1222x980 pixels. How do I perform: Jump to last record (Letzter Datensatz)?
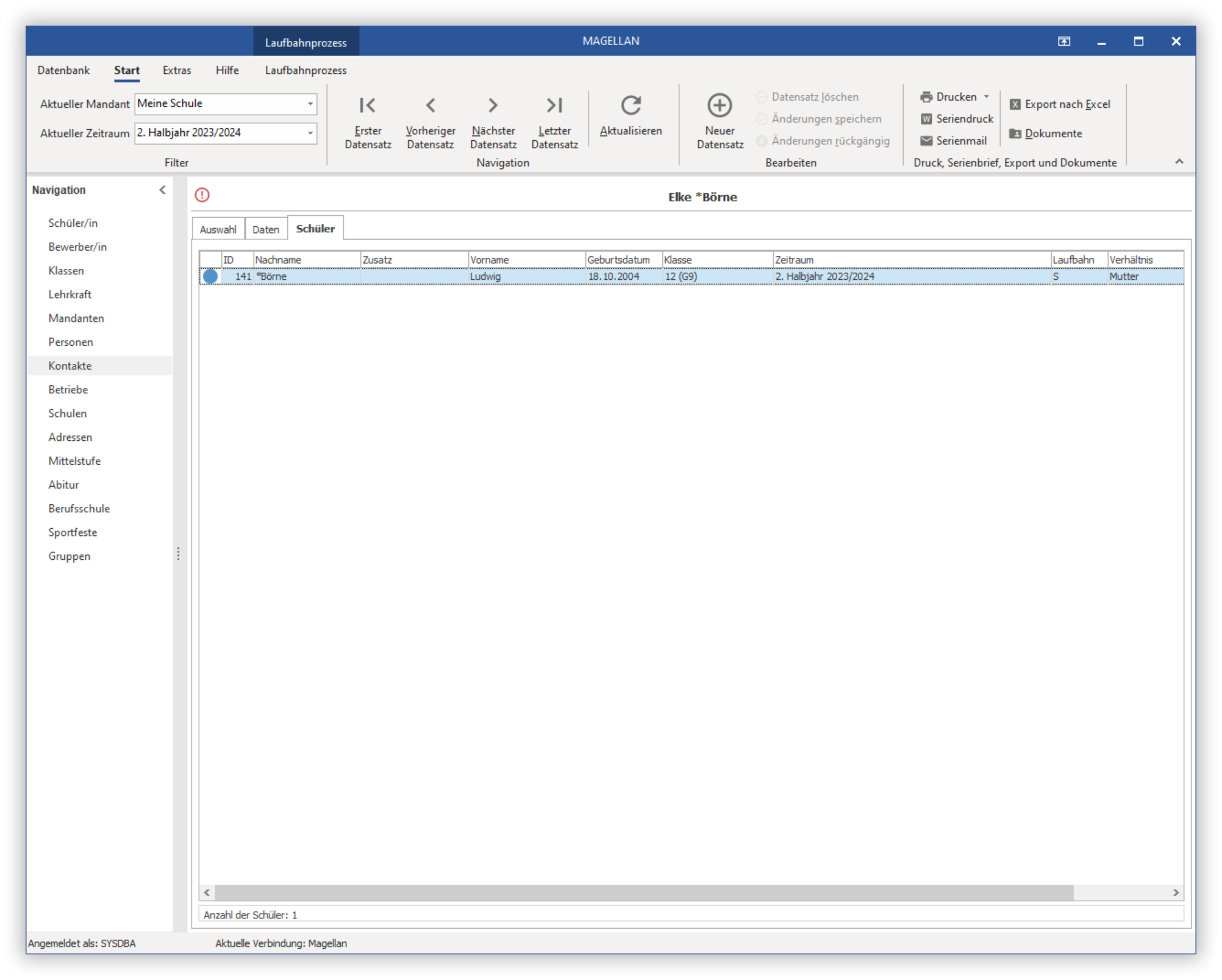pos(554,122)
